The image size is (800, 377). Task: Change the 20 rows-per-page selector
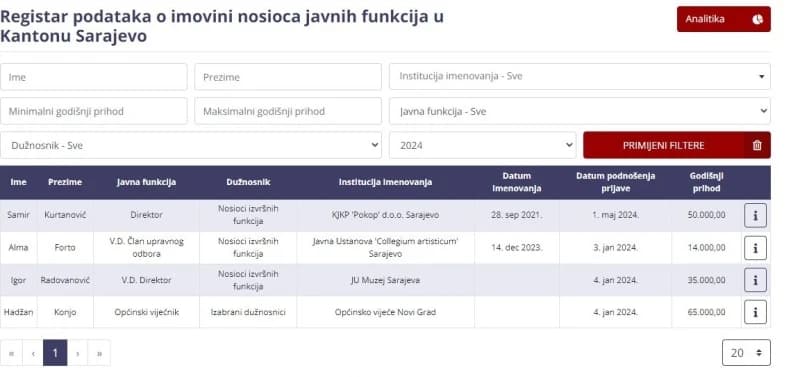(x=746, y=353)
